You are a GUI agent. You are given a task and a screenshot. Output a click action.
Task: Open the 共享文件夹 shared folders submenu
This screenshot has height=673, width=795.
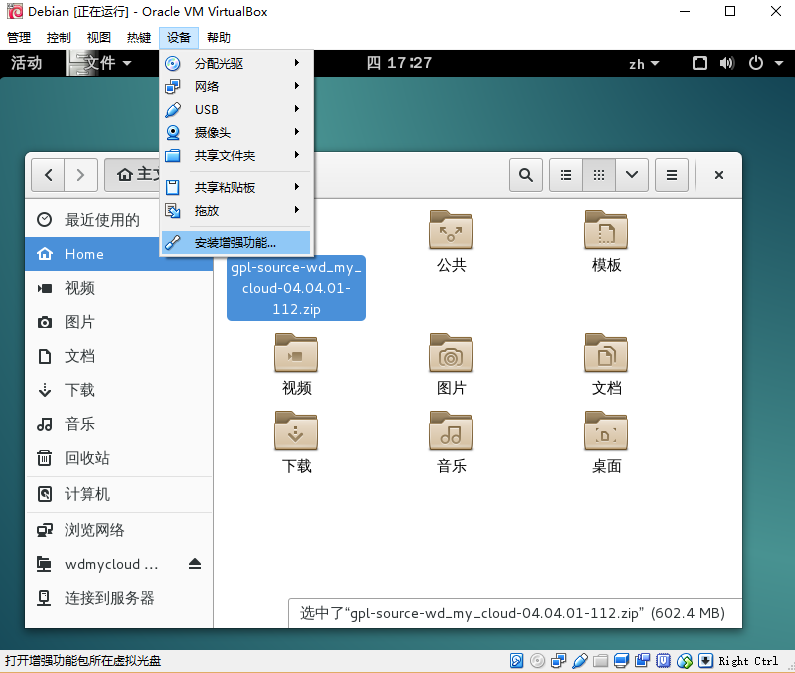tap(236, 155)
